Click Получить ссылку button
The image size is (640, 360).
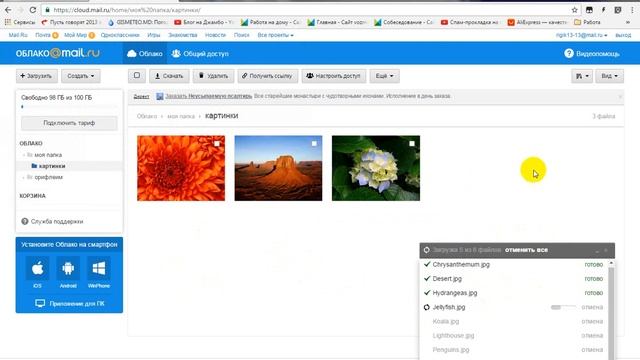[x=267, y=76]
